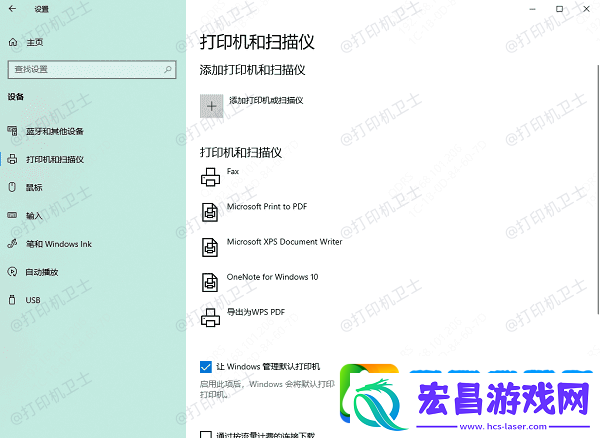This screenshot has height=438, width=600.
Task: Select the Microsoft Print to PDF icon
Action: pyautogui.click(x=210, y=212)
